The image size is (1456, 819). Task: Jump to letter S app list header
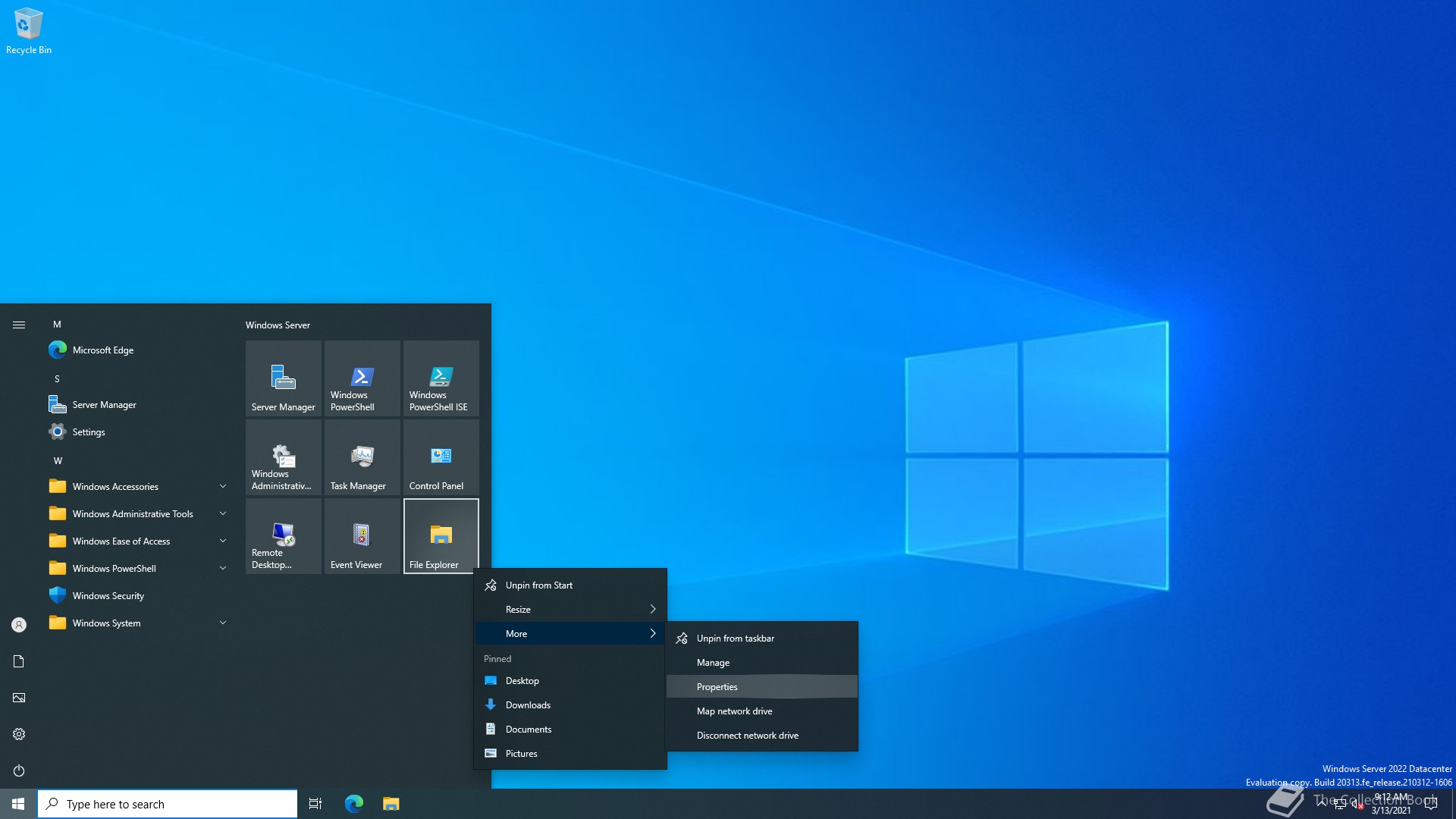(x=57, y=378)
